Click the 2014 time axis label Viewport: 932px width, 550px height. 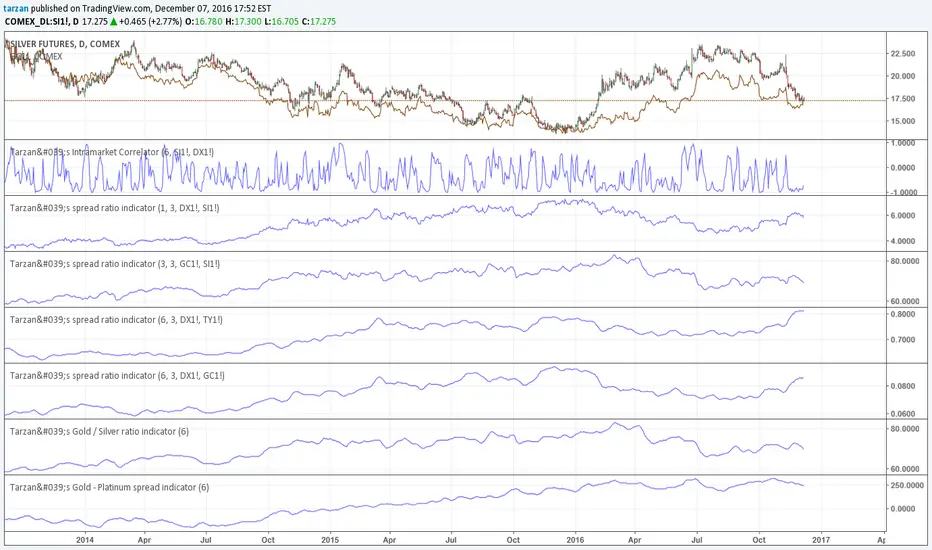[x=85, y=540]
